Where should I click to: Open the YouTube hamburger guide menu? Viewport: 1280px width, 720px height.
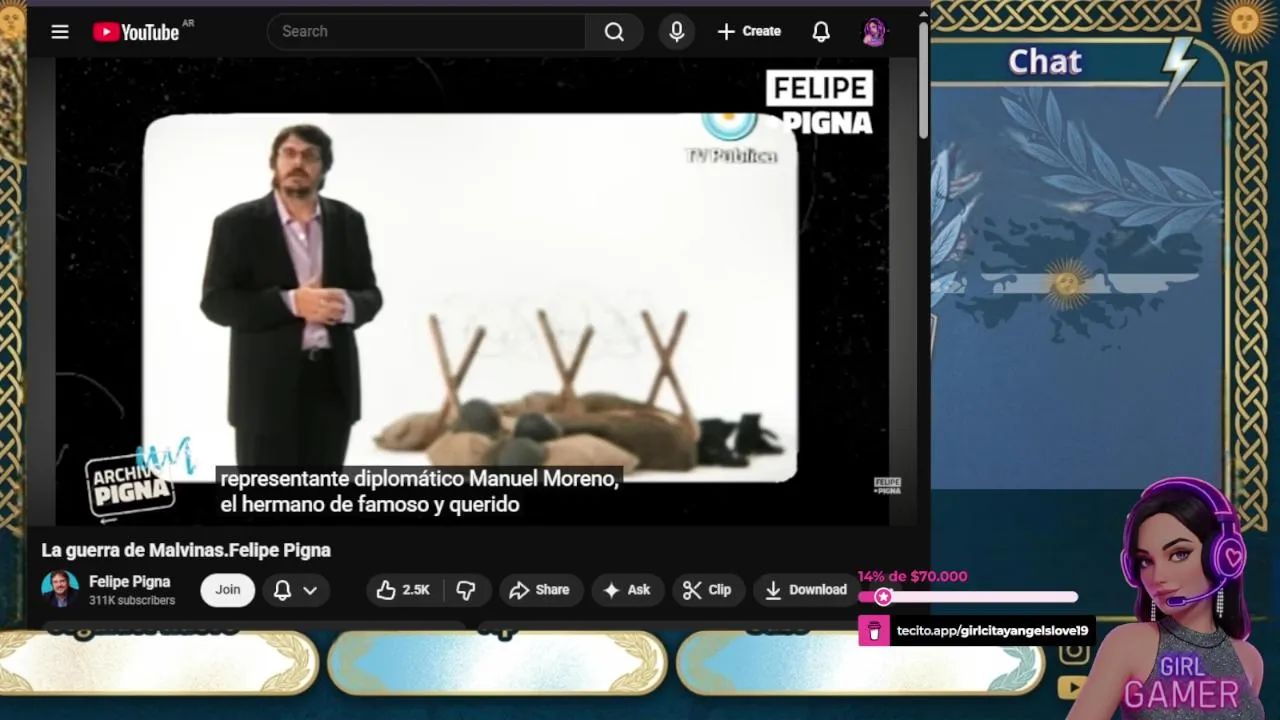coord(60,32)
